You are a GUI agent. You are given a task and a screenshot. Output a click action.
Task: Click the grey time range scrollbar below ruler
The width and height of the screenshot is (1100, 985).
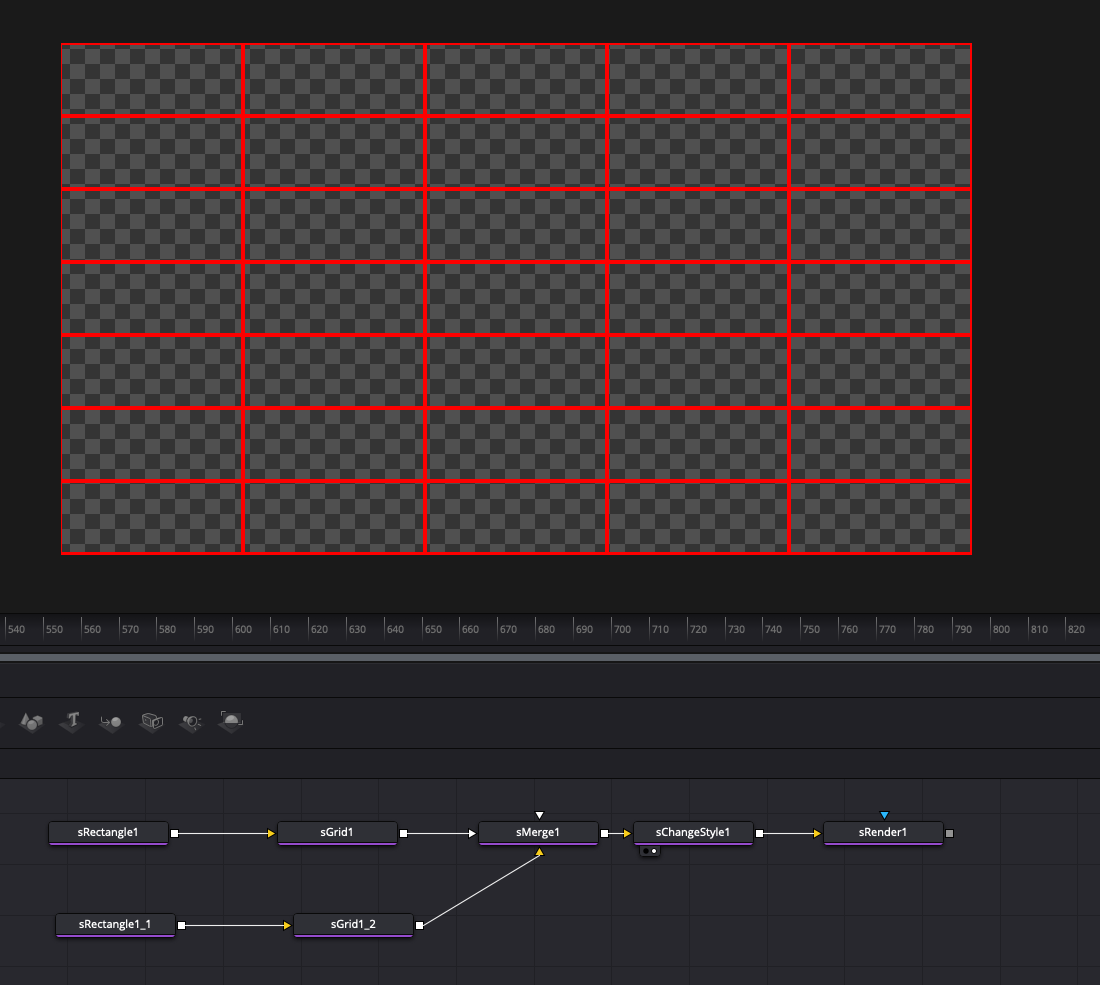550,657
